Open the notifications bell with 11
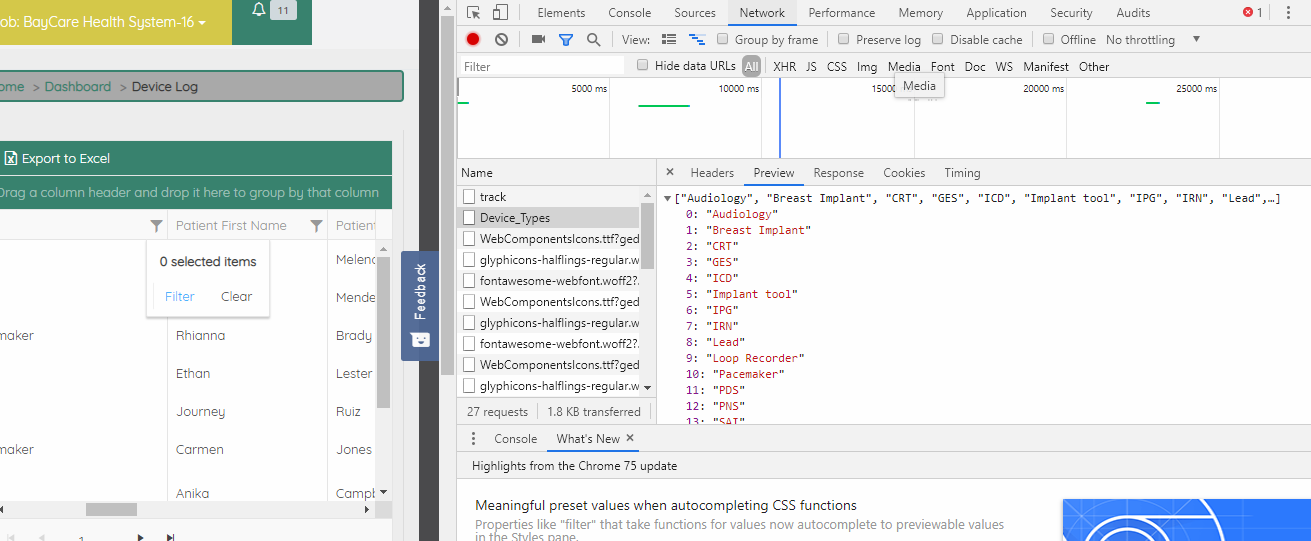 [x=272, y=11]
